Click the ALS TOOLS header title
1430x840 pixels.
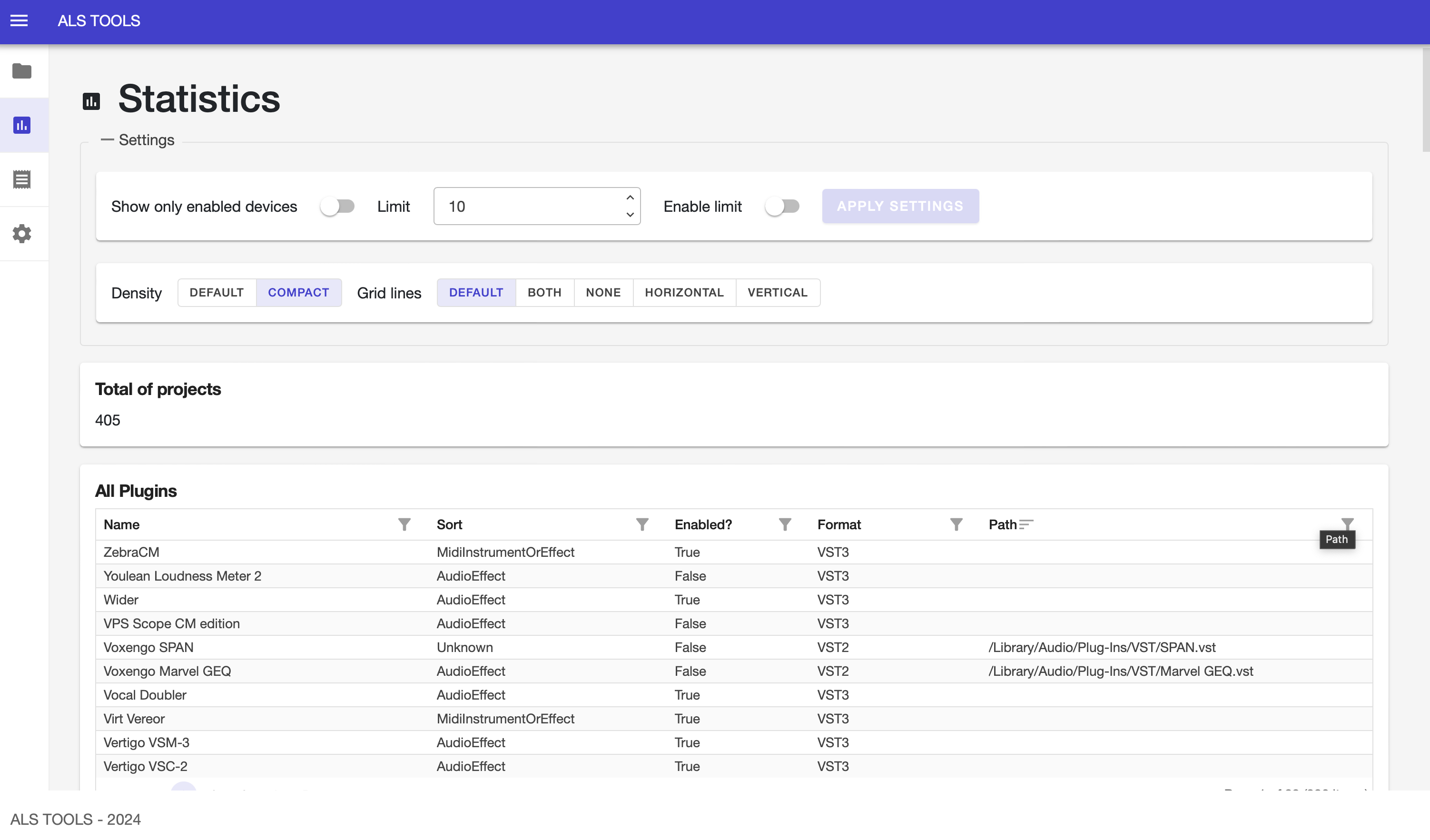[x=99, y=20]
